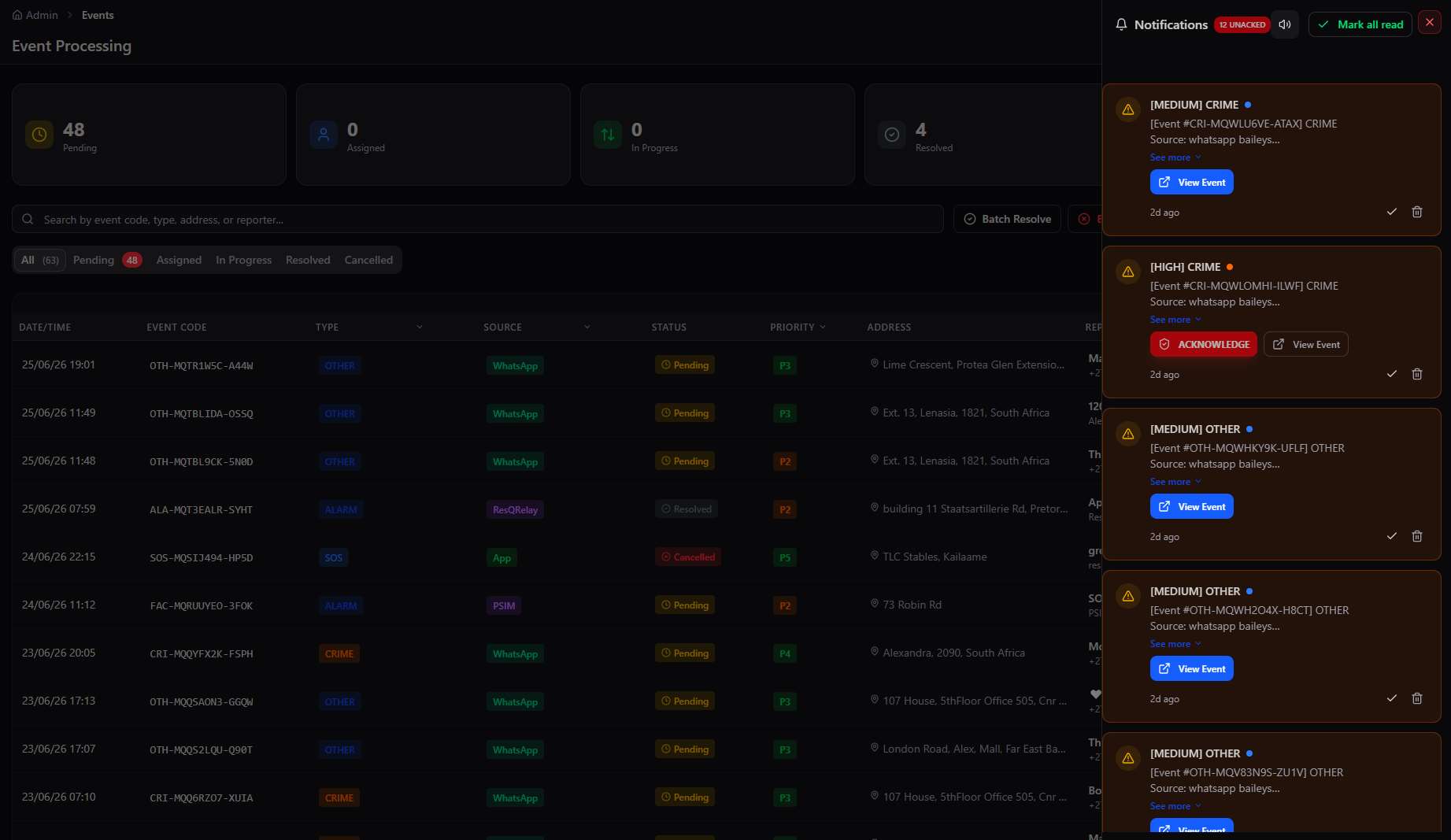Mark the OTH-MQWHKY9K-UFLF notification as read
Image resolution: width=1451 pixels, height=840 pixels.
point(1392,536)
